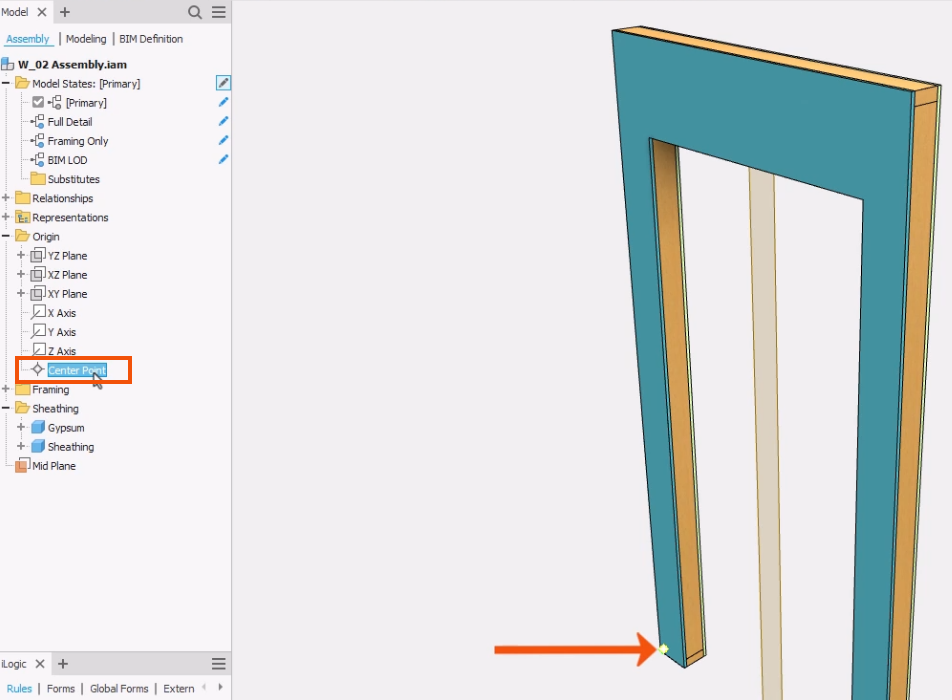Expand the Gypsum component node

pyautogui.click(x=21, y=427)
